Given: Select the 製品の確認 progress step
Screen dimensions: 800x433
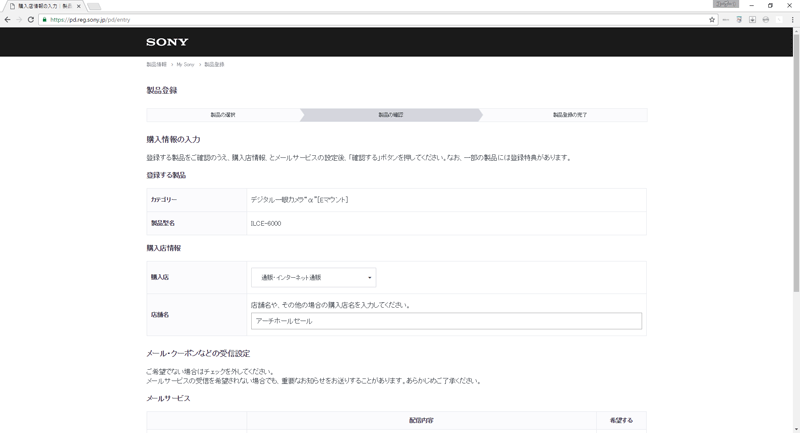Looking at the screenshot, I should 390,115.
